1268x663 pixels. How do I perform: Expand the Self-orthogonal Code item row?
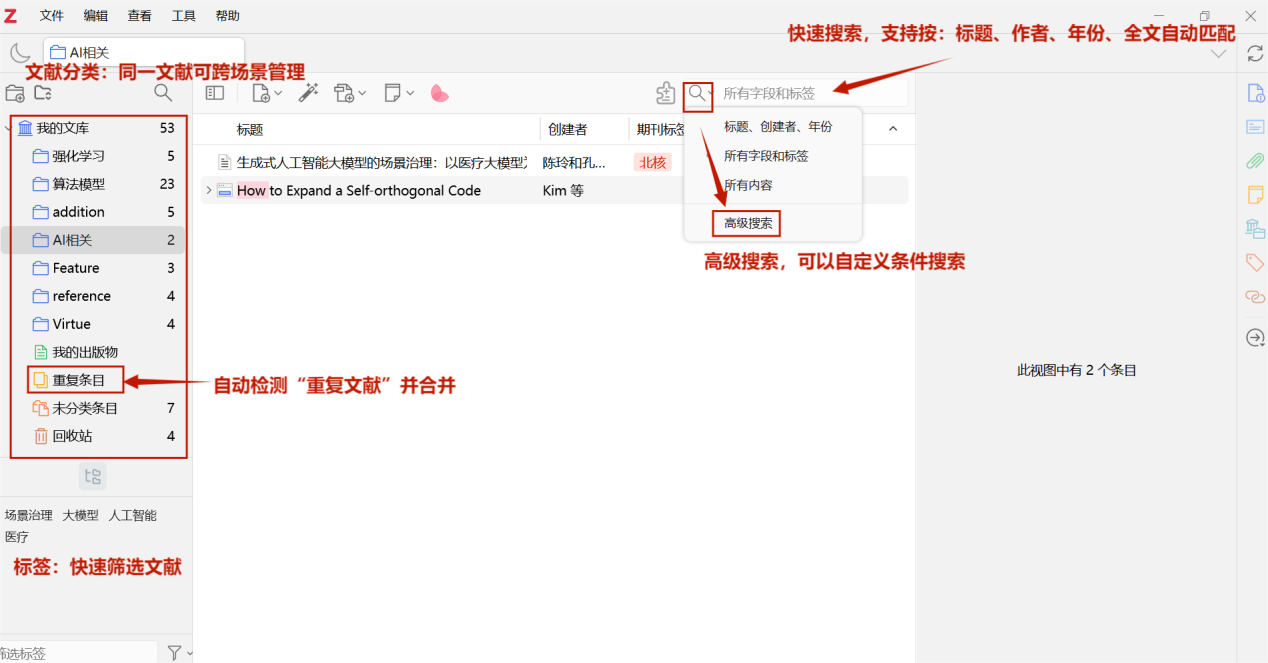coord(208,190)
